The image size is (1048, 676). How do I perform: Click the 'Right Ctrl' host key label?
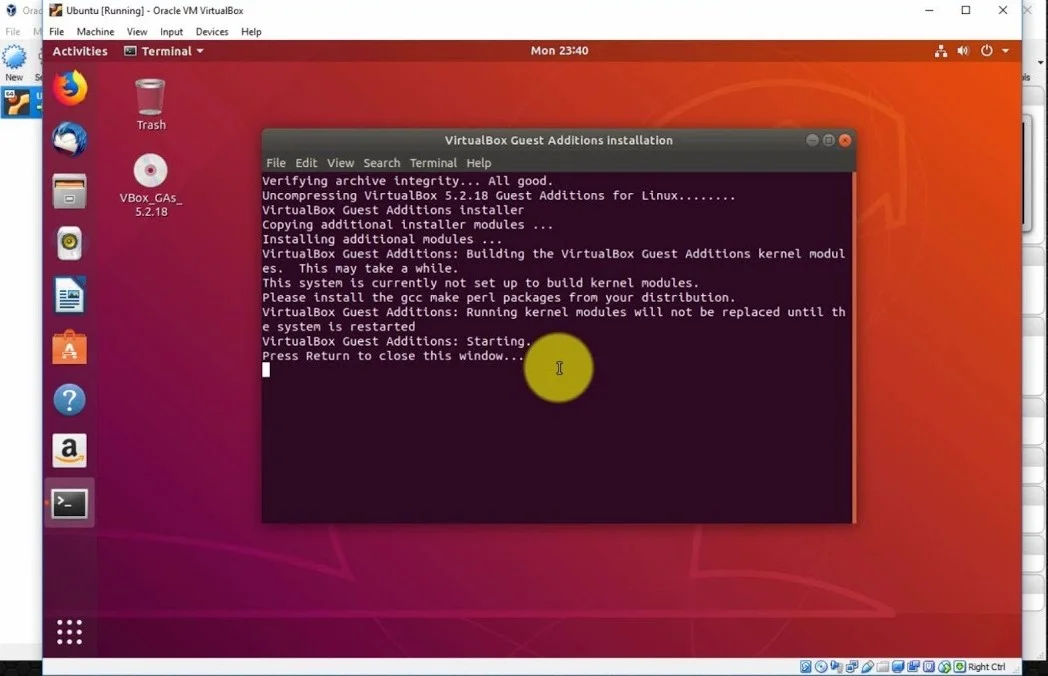click(987, 667)
